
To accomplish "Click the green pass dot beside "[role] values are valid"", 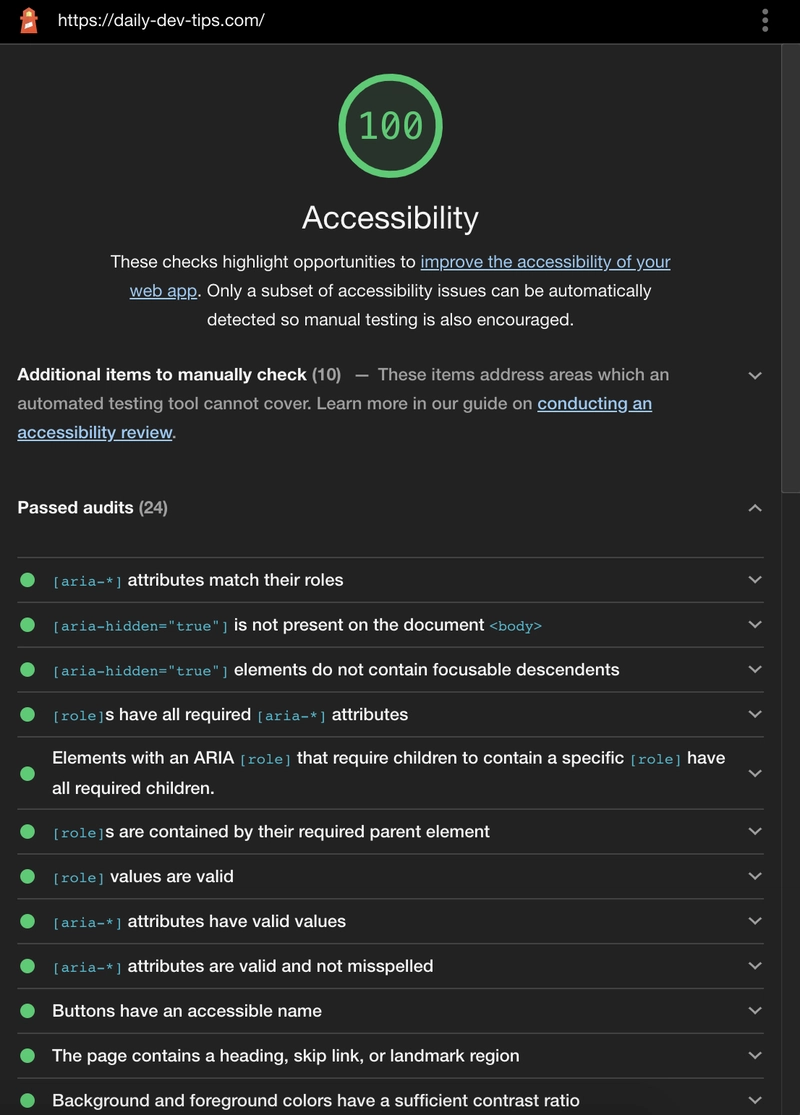I will 27,877.
